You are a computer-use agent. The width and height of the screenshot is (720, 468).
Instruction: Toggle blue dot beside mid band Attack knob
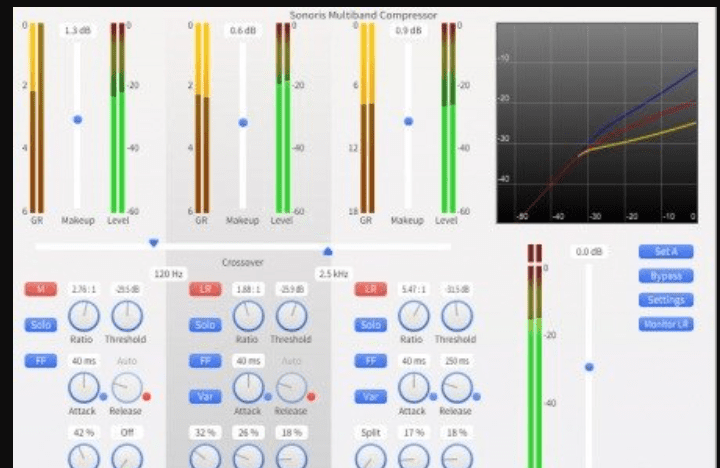pos(268,396)
